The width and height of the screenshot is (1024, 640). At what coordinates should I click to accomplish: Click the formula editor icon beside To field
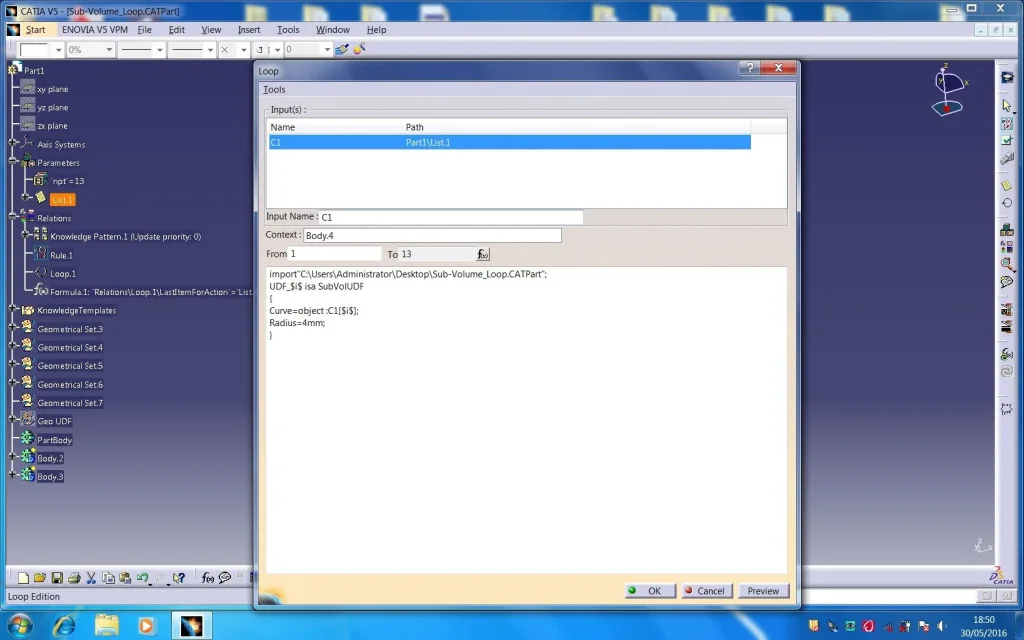click(483, 255)
